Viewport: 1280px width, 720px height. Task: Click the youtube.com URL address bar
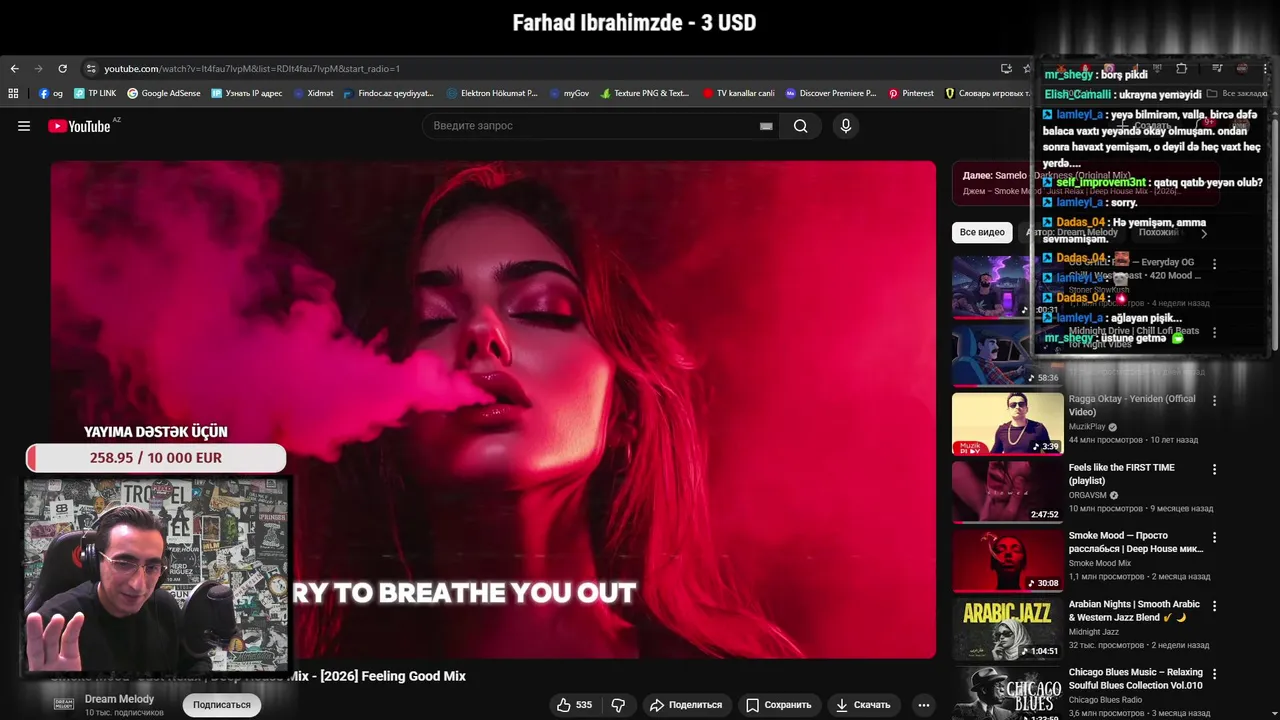pos(252,69)
